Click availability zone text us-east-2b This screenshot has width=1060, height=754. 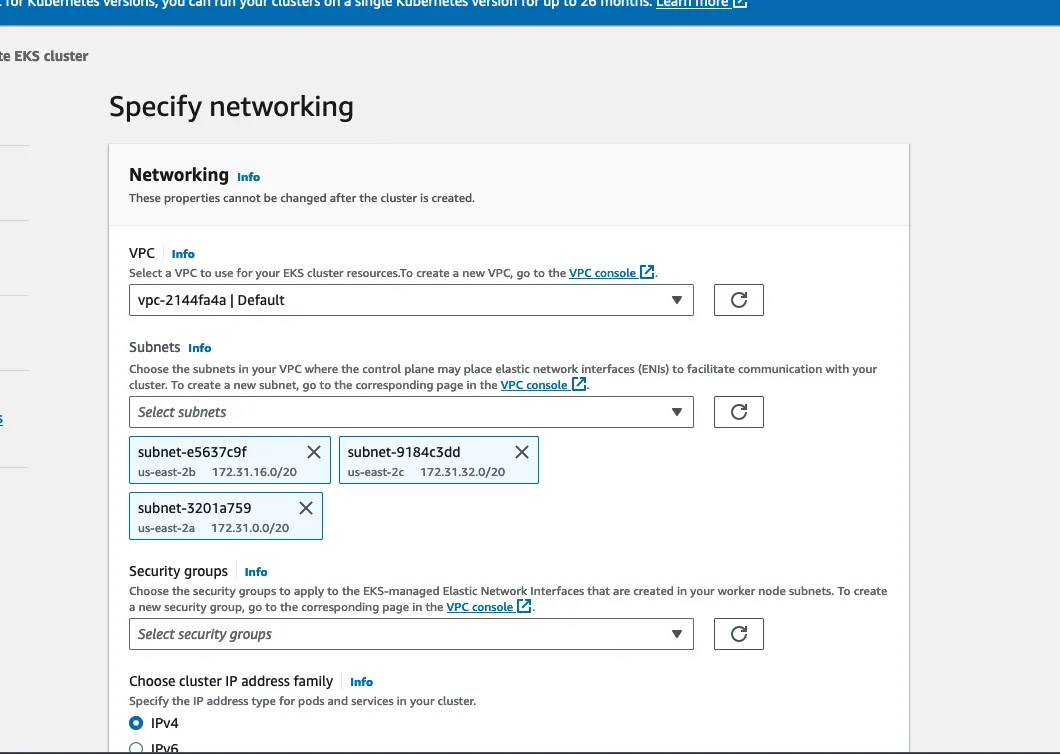166,472
